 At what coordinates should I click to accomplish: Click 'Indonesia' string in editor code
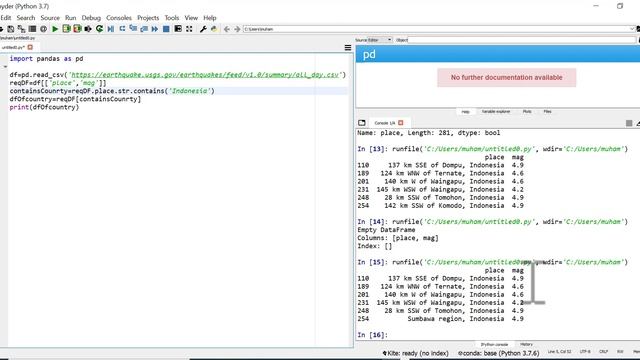[189, 91]
